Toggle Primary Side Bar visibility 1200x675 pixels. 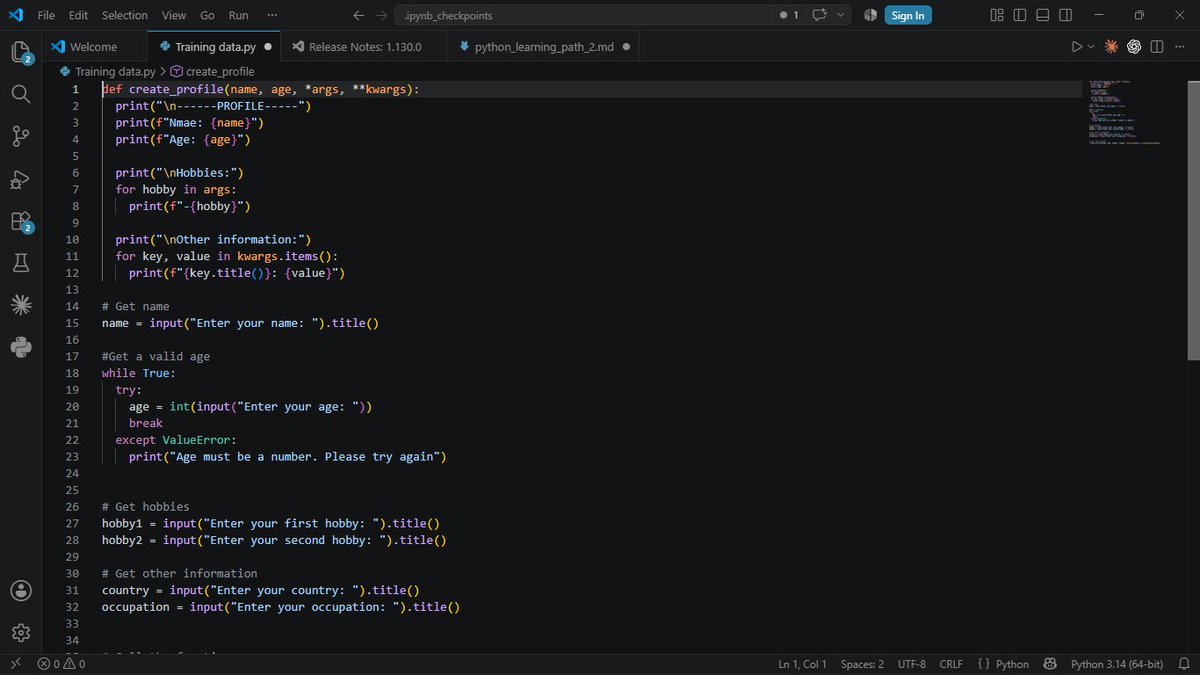(1020, 15)
